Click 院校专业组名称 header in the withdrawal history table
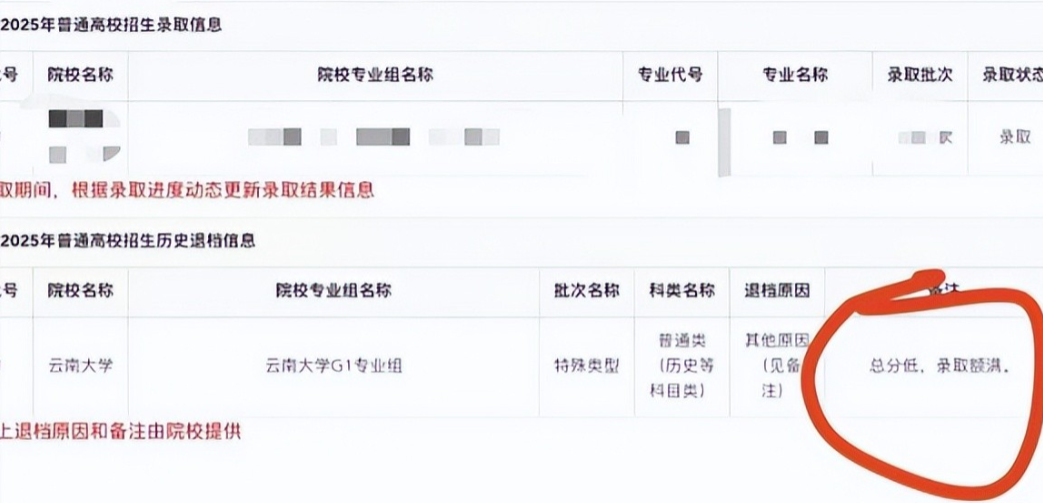Screen dimensions: 1043x503 pyautogui.click(x=333, y=291)
